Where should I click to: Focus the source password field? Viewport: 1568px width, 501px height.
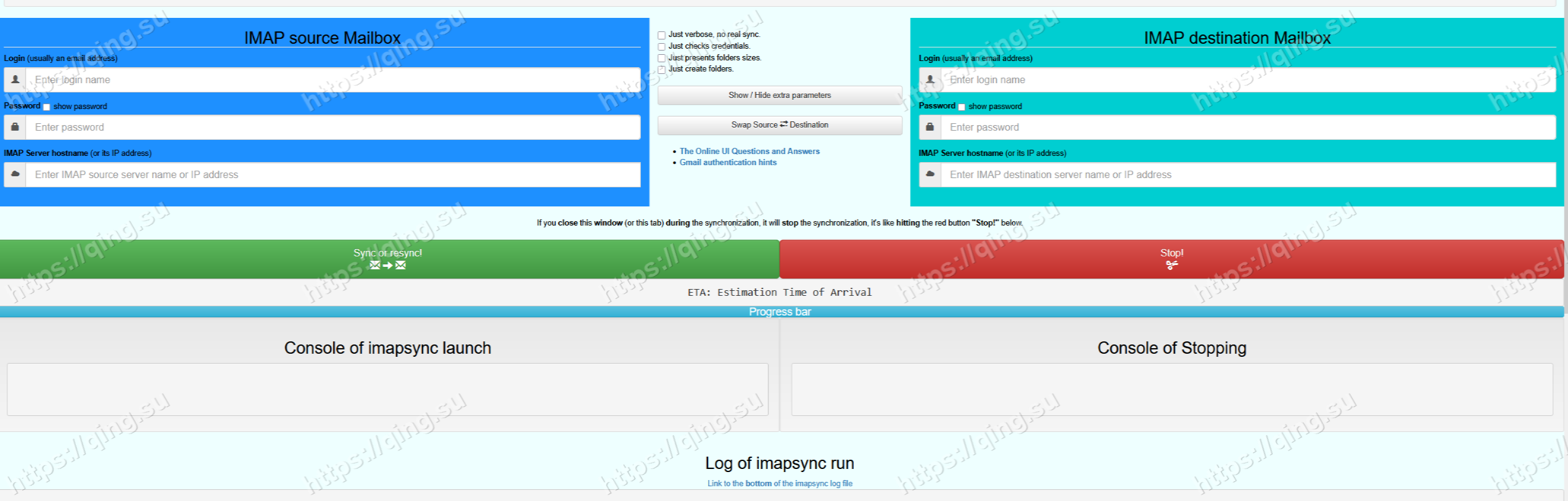pos(333,128)
